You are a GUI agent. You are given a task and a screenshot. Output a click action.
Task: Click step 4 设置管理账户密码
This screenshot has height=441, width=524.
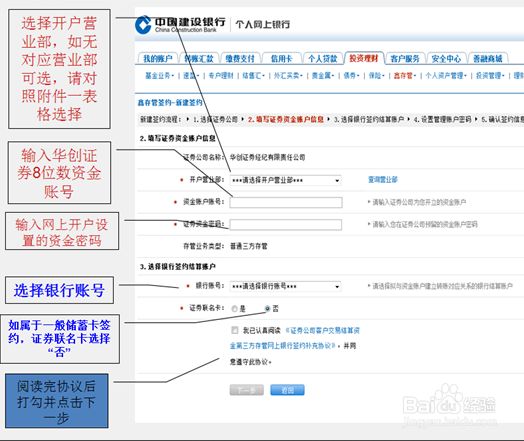[443, 120]
